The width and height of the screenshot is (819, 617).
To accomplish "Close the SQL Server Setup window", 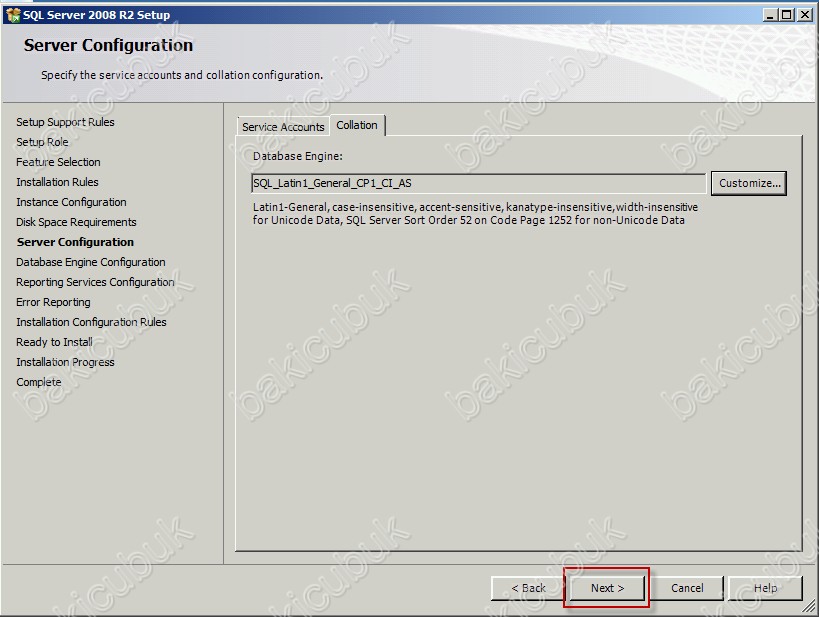I will (805, 15).
